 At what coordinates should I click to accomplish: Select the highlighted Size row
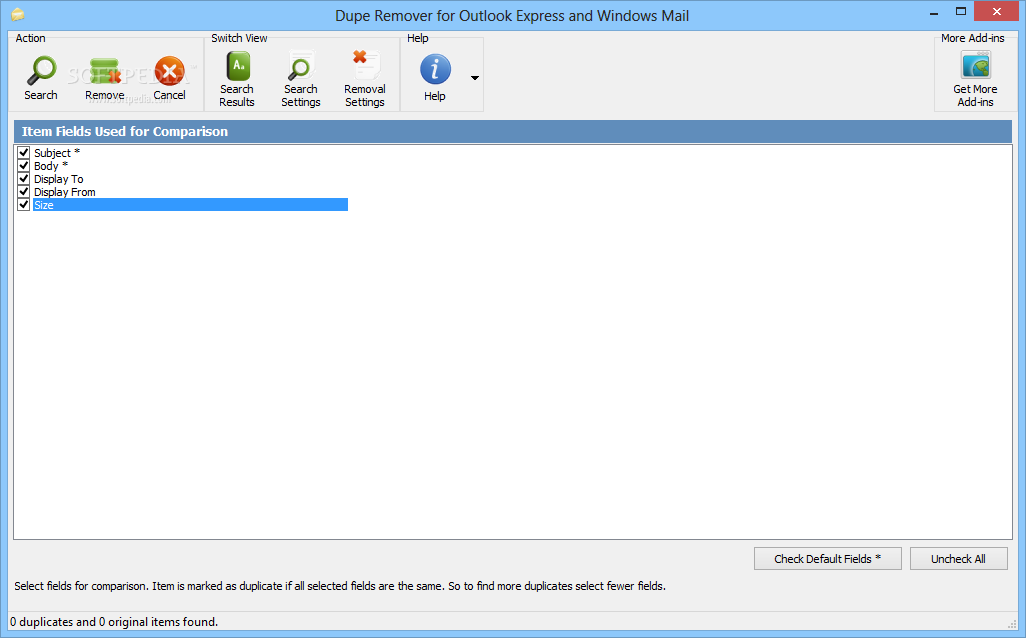coord(190,205)
